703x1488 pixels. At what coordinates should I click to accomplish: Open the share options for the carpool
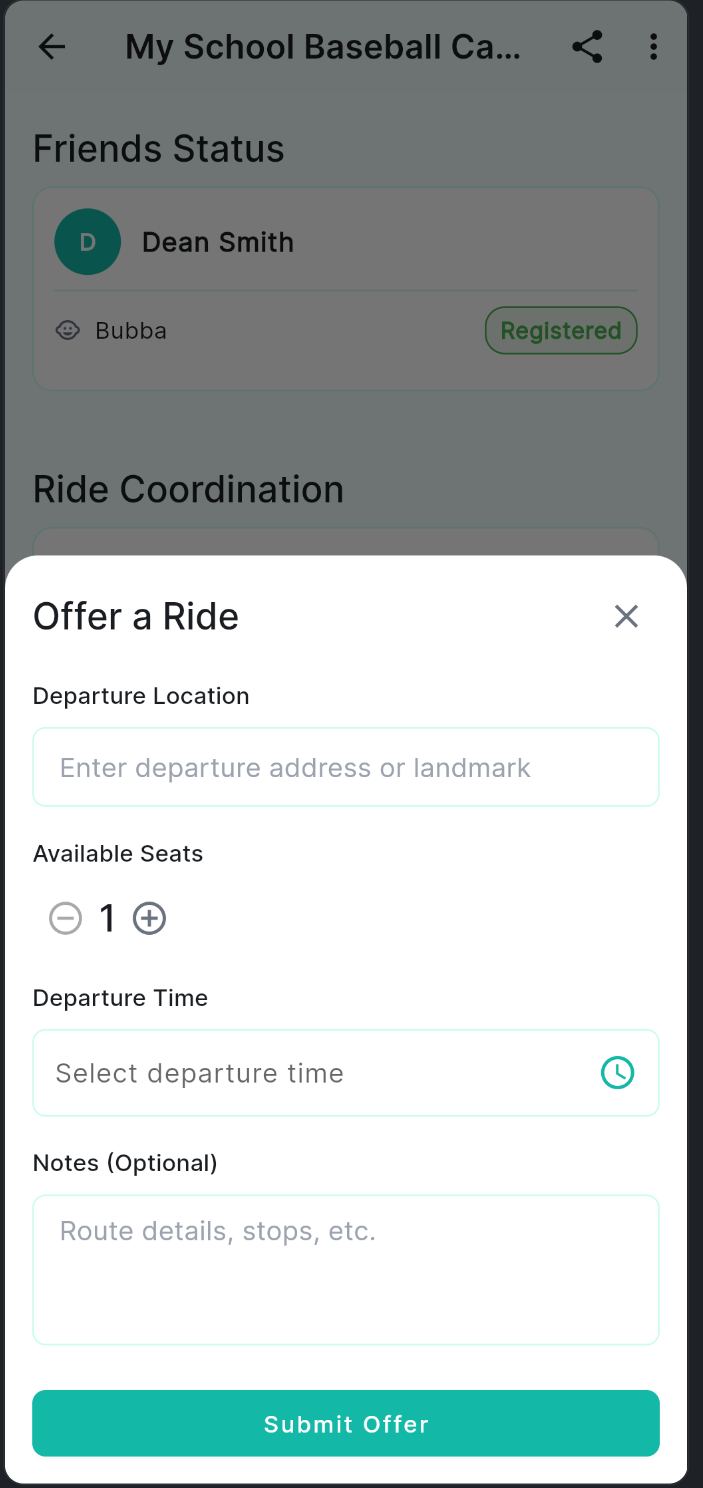tap(588, 46)
